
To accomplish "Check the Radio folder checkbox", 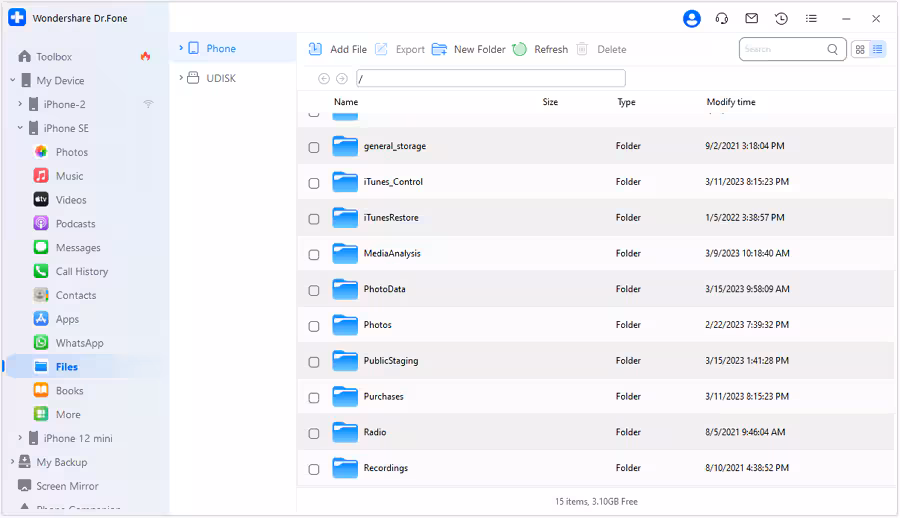I will (x=314, y=434).
